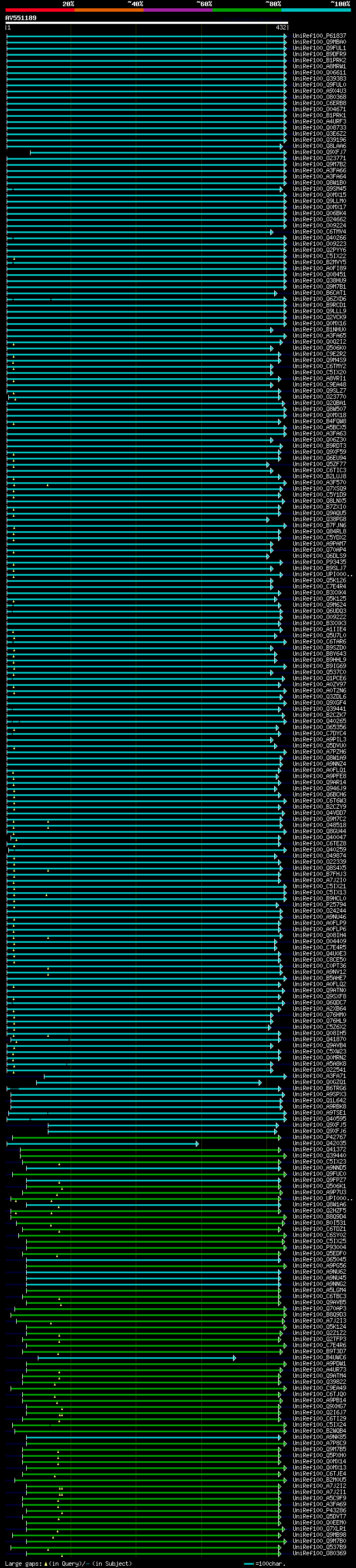Select UniRef100_Q39441 in the hit list
This screenshot has height=1568, width=356.
[x=319, y=709]
